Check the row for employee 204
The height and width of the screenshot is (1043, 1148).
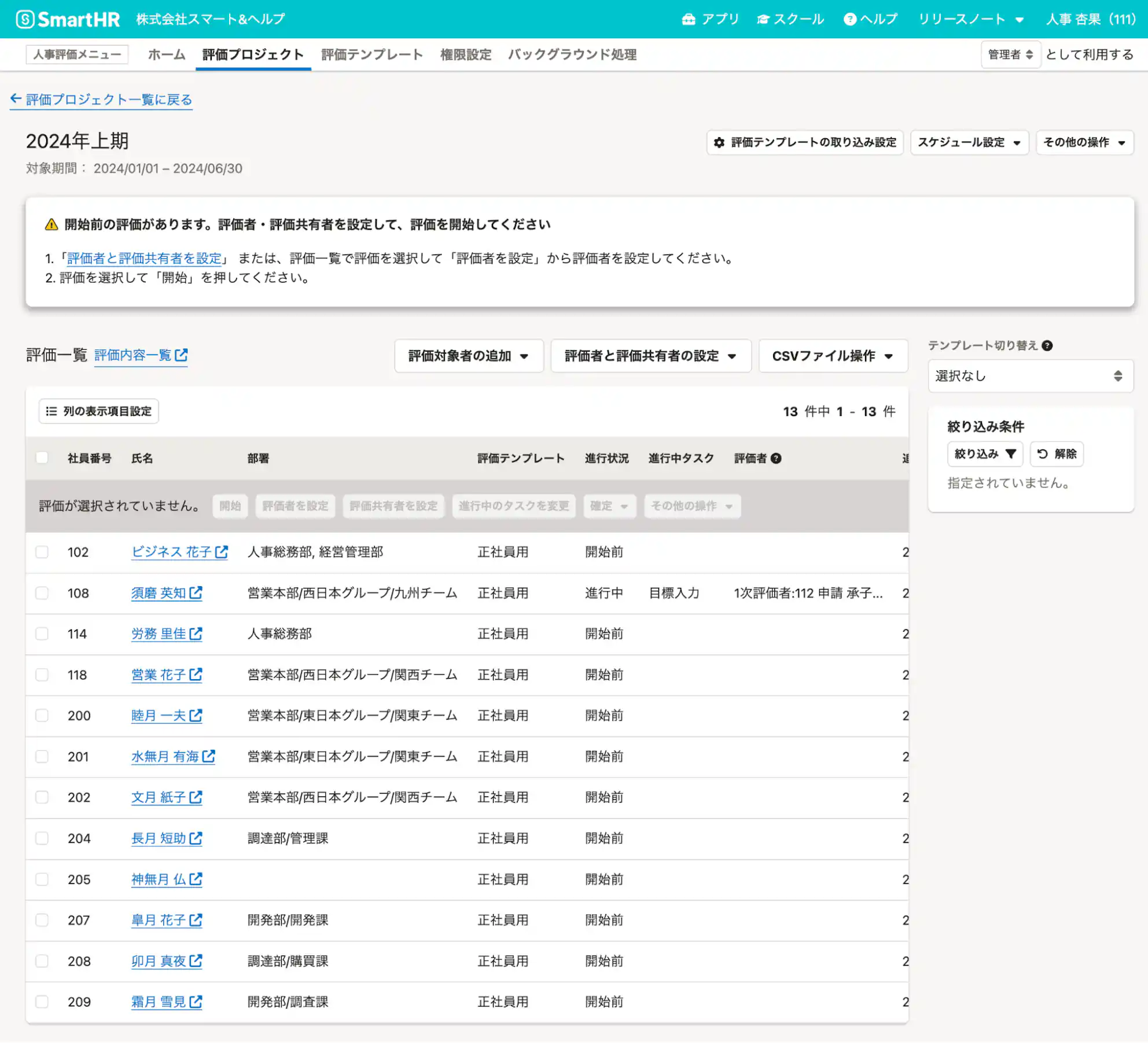tap(42, 838)
